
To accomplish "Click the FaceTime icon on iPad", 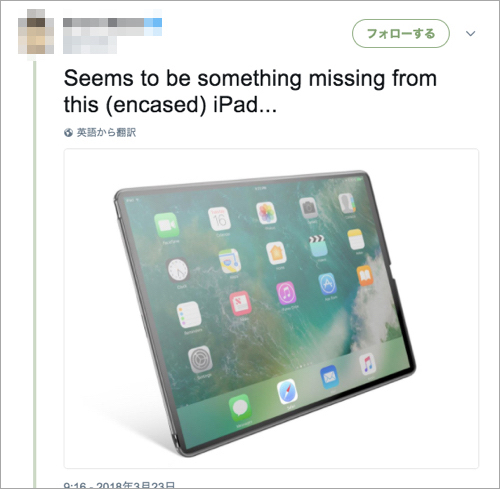I will tap(167, 225).
